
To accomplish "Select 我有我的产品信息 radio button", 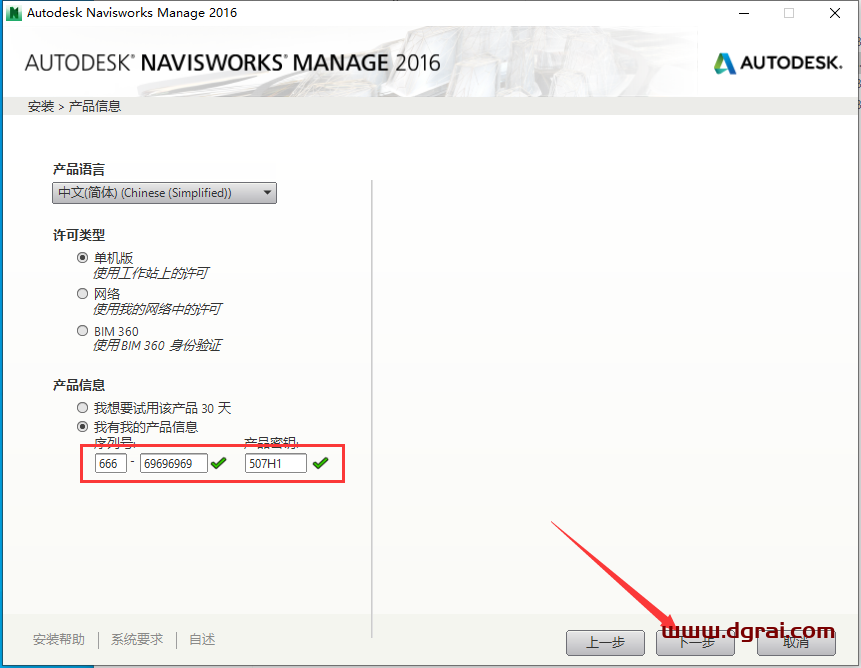I will (x=82, y=426).
